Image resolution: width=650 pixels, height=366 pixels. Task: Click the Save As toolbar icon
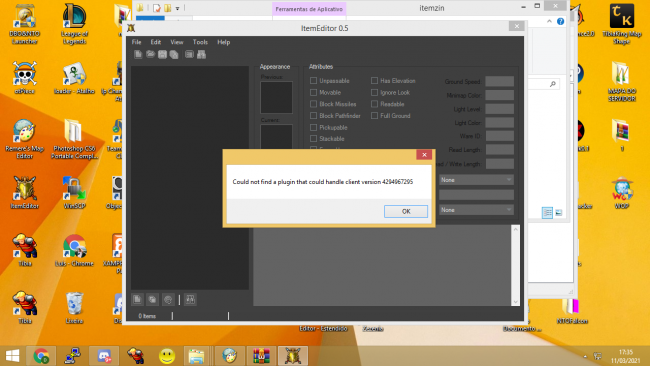pyautogui.click(x=174, y=54)
